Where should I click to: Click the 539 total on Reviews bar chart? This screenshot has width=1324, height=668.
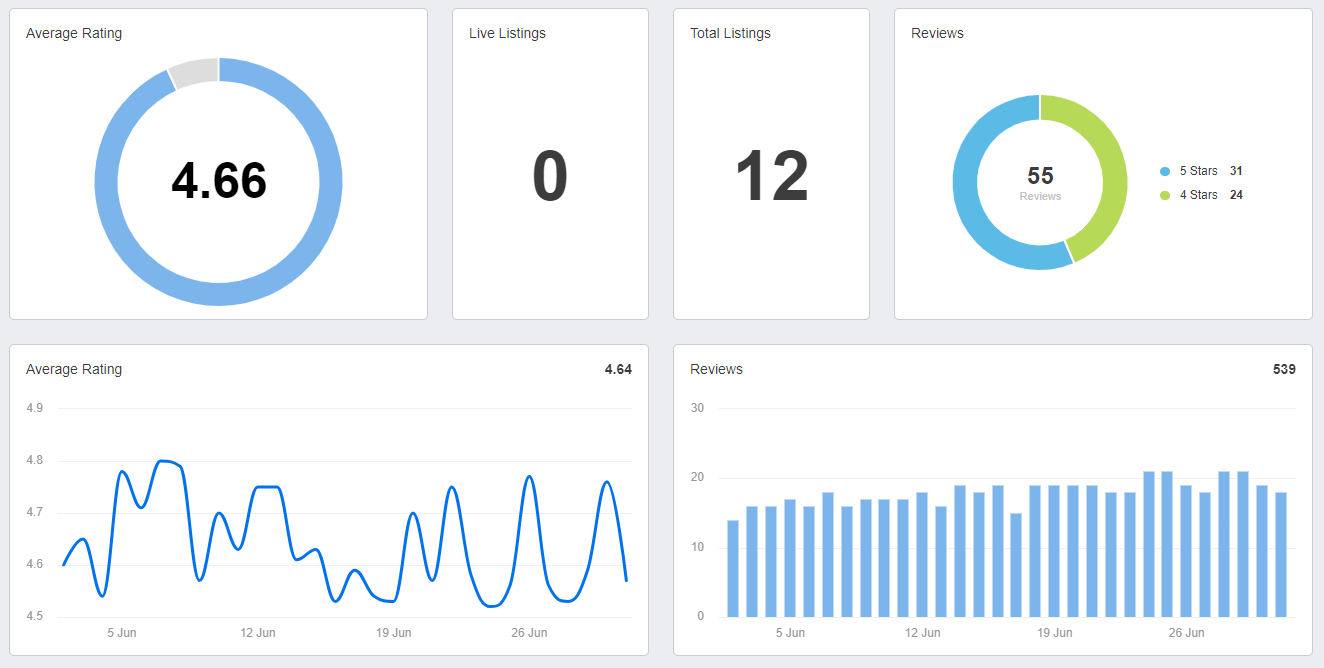pyautogui.click(x=1284, y=369)
